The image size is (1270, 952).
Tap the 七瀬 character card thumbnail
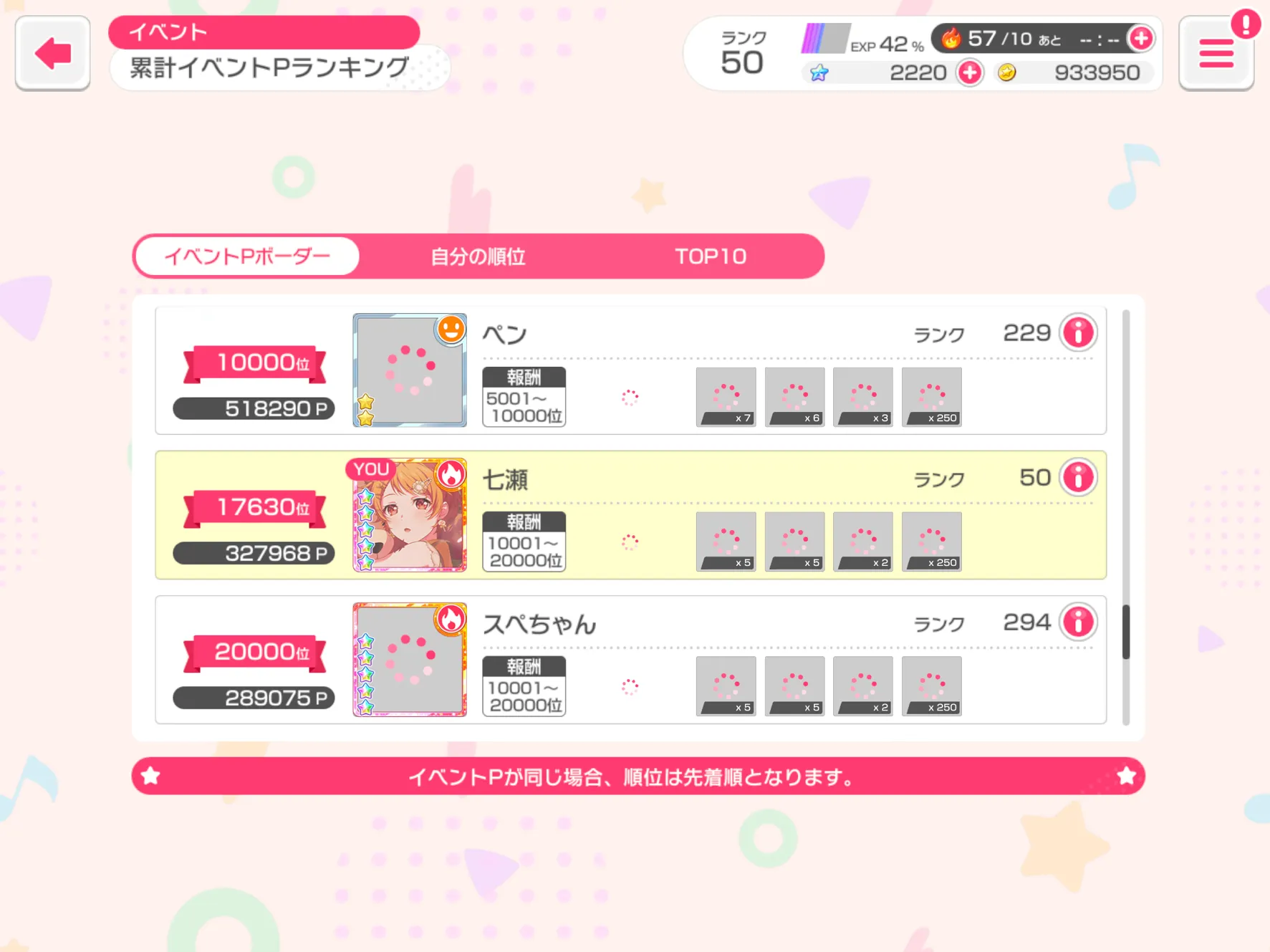[x=410, y=515]
